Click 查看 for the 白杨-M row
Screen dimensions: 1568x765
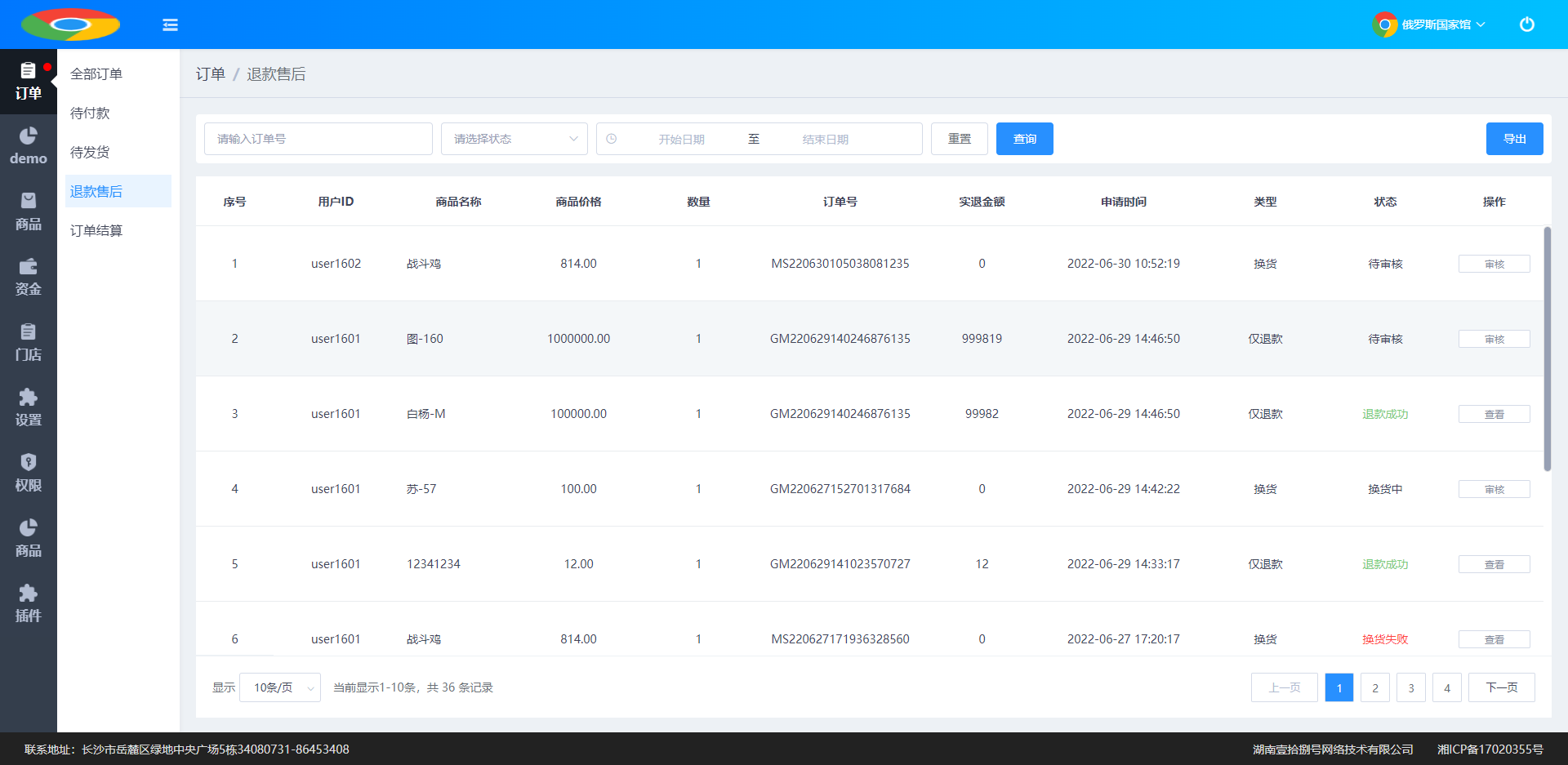tap(1494, 414)
